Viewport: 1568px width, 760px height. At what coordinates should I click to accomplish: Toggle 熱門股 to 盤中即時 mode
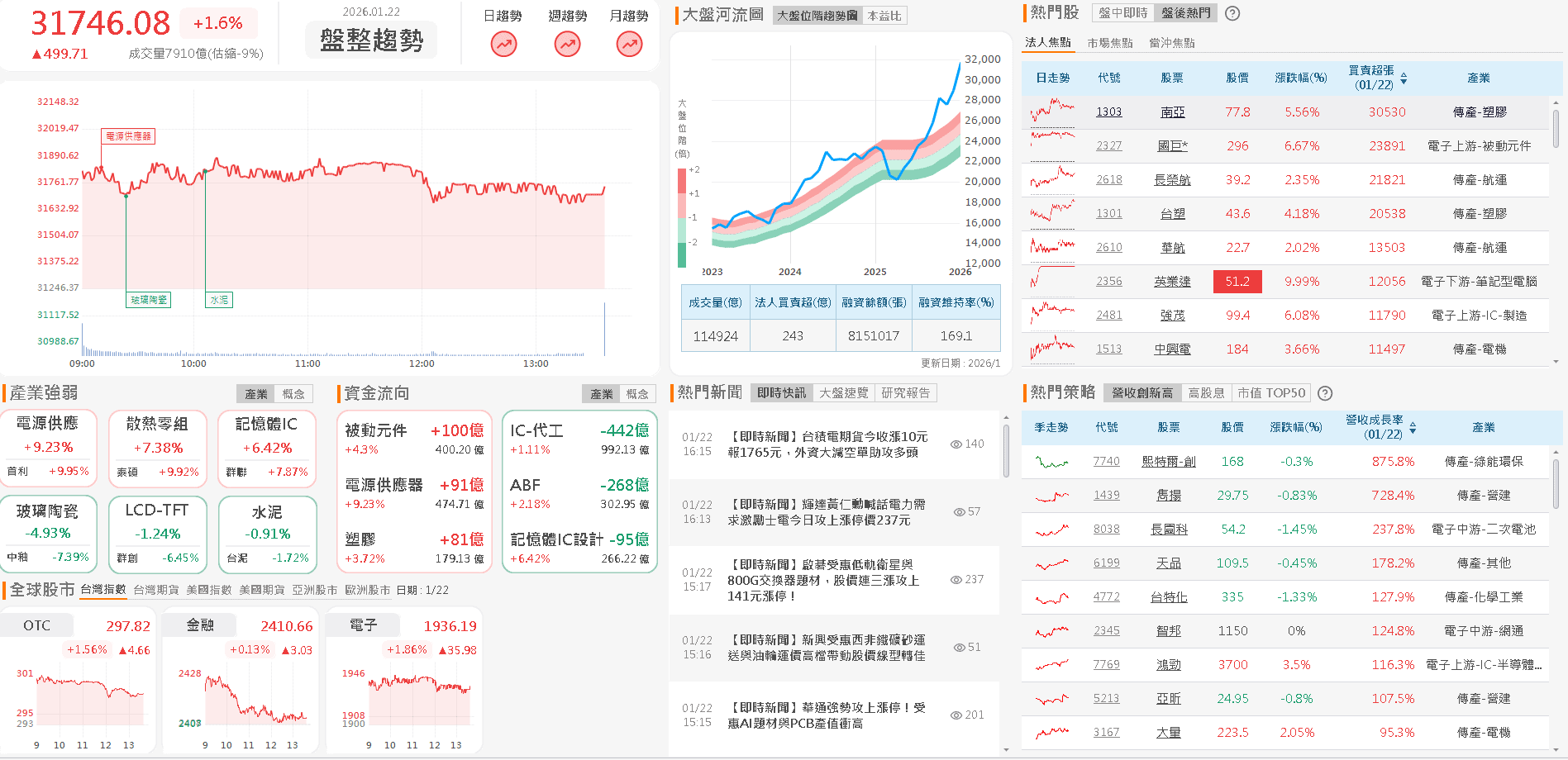coord(1122,13)
